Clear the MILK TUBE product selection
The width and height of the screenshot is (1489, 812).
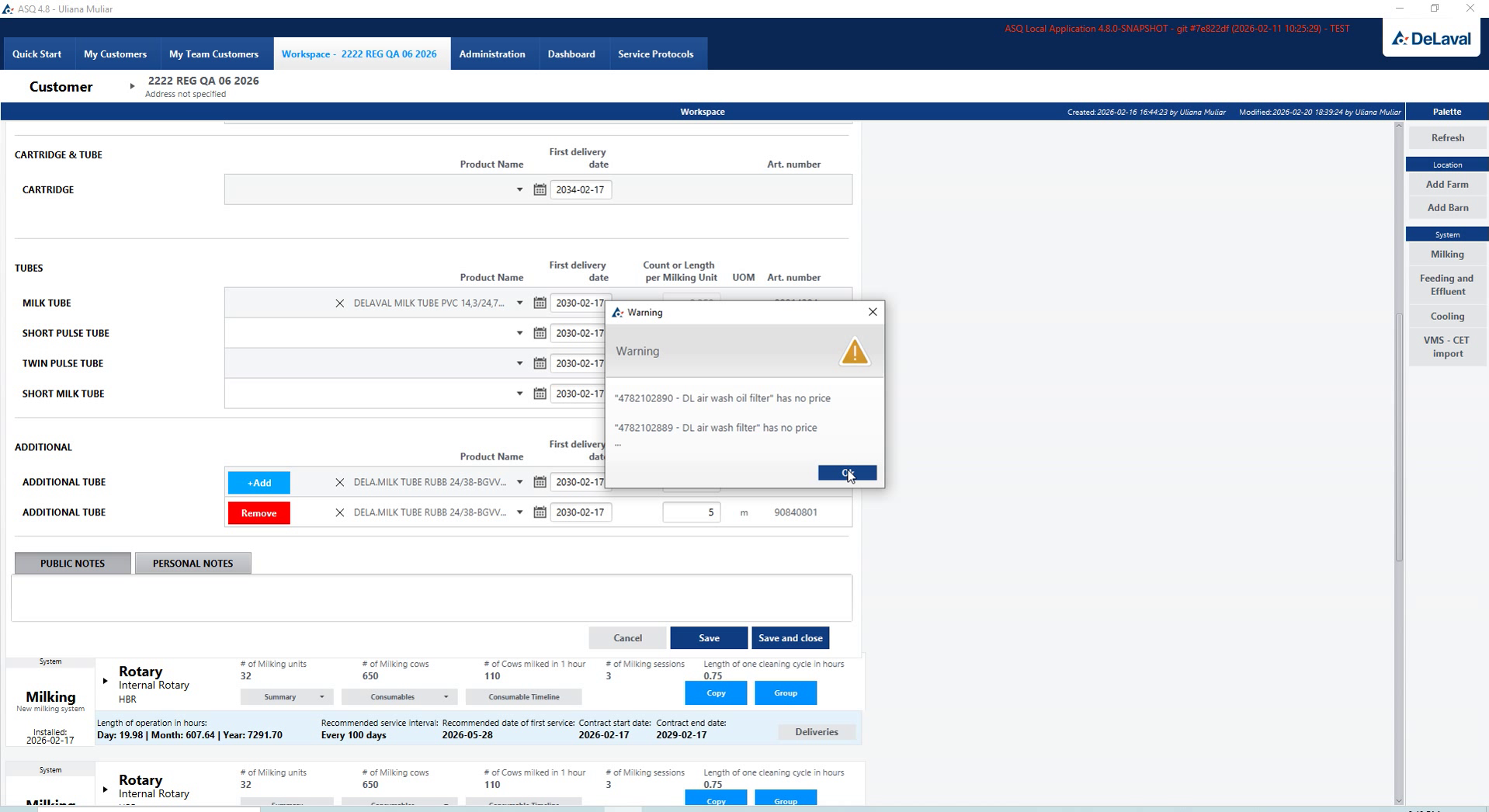339,304
